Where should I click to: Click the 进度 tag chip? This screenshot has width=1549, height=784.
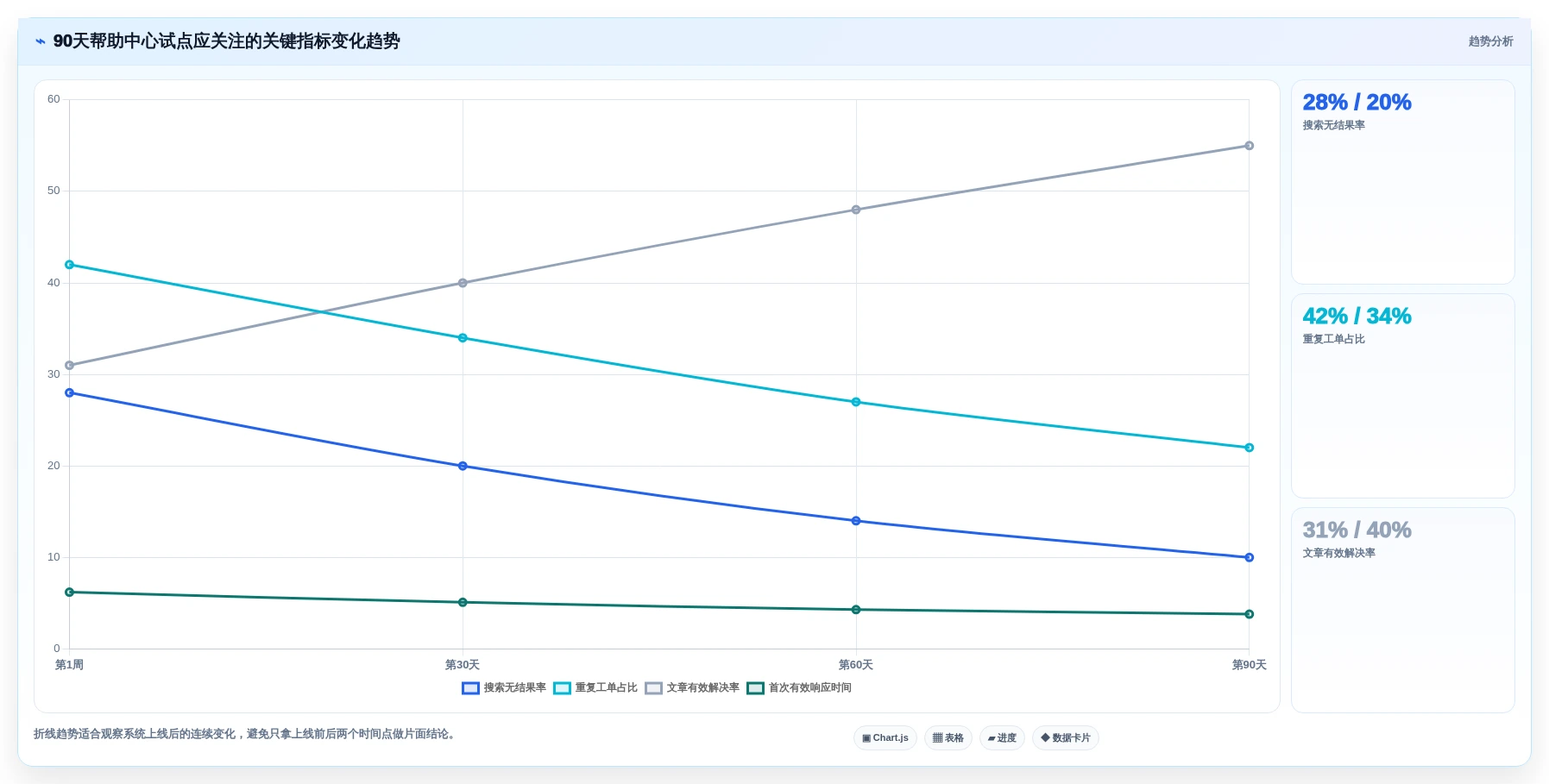tap(1002, 737)
